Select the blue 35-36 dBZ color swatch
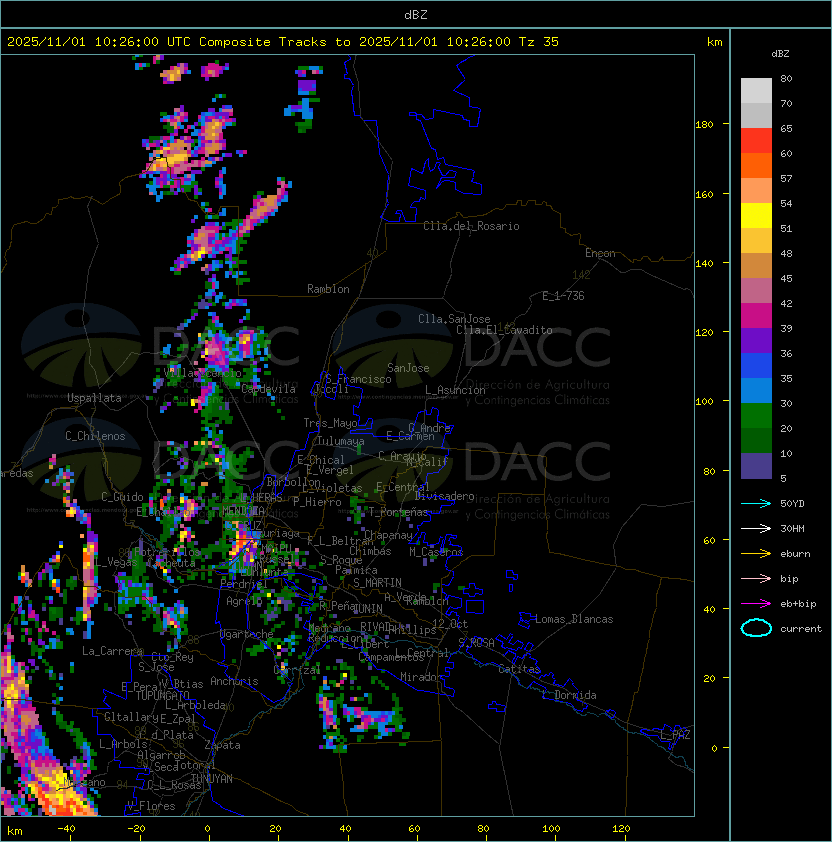This screenshot has width=832, height=842. [756, 366]
